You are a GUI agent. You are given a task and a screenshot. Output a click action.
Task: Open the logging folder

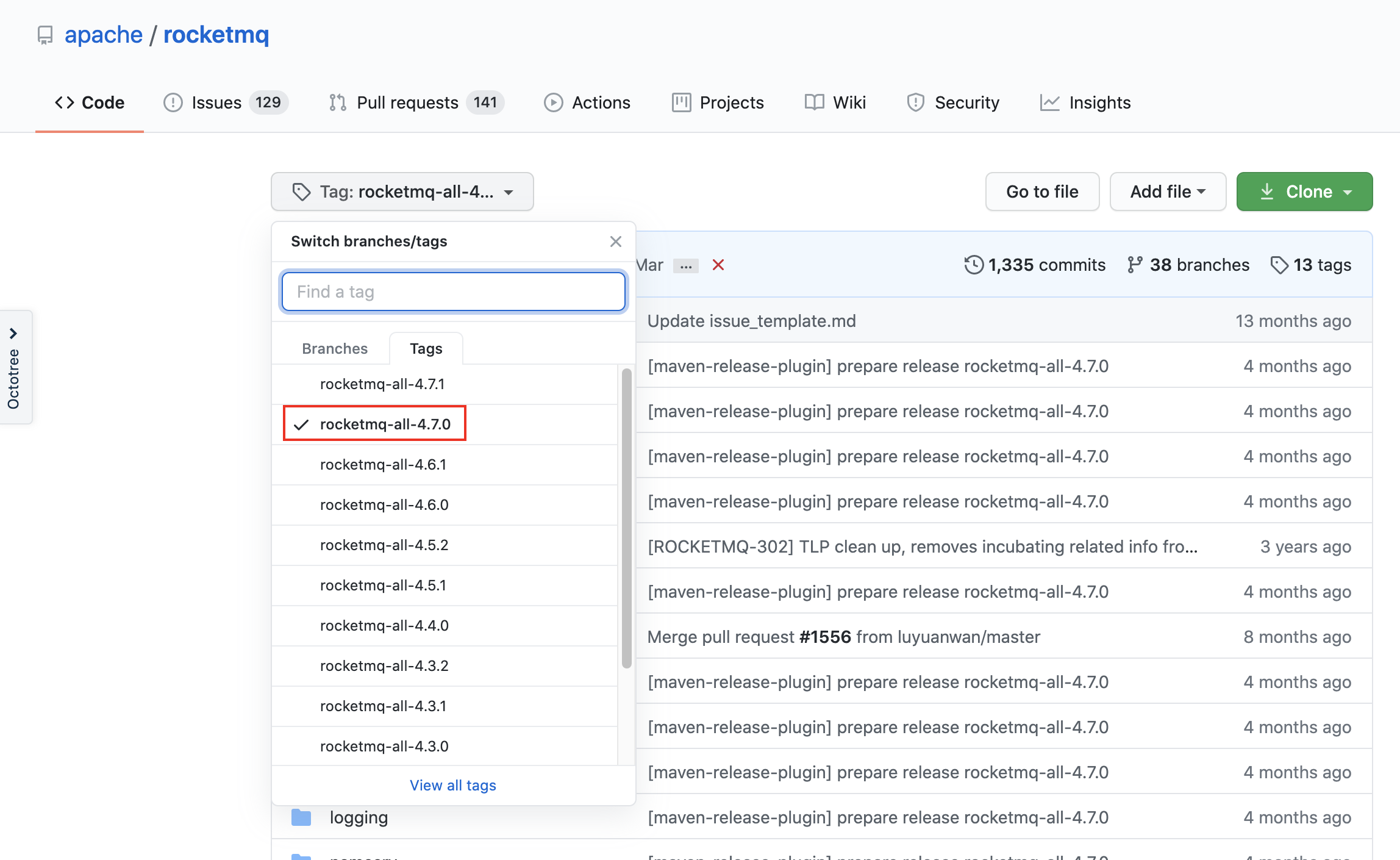(359, 817)
